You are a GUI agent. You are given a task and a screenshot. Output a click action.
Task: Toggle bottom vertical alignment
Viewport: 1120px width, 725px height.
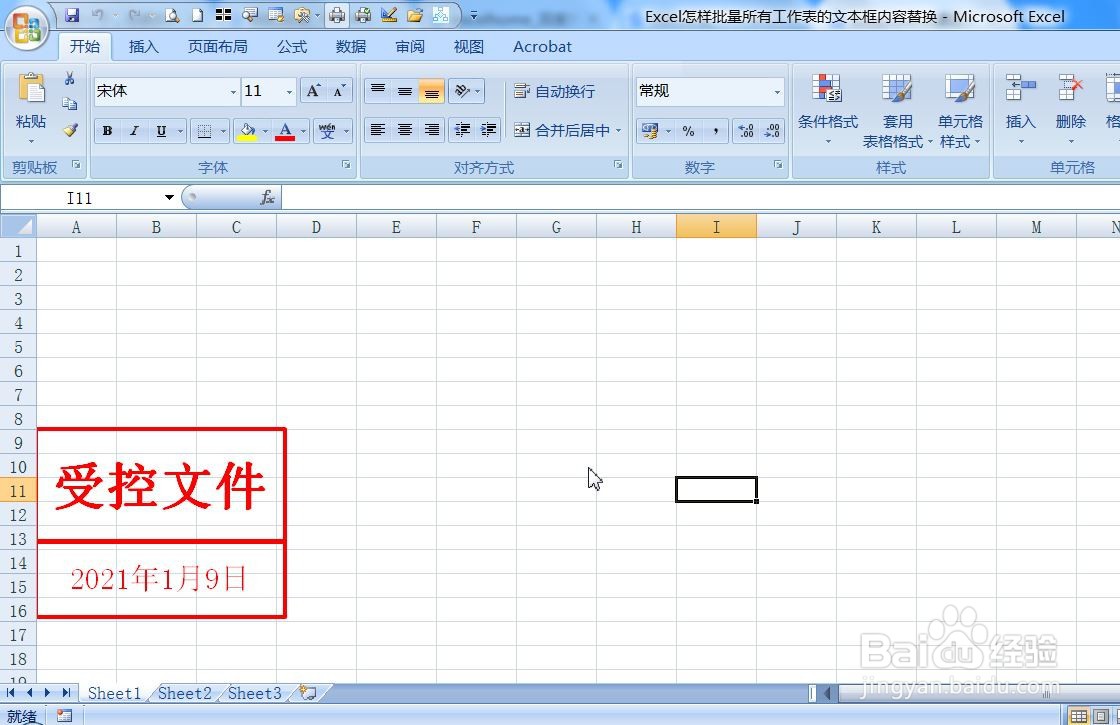pos(431,91)
